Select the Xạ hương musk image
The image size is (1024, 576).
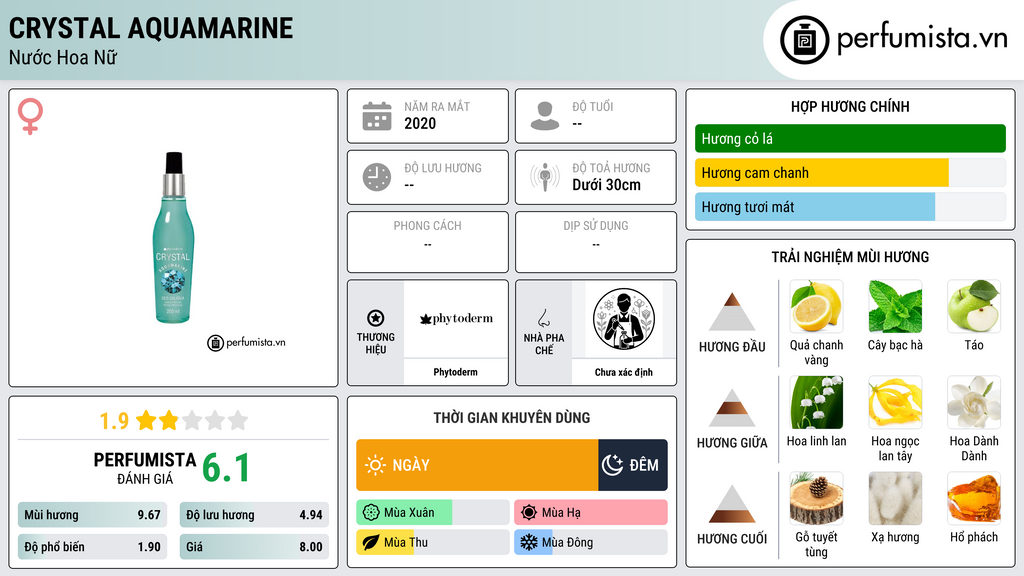pyautogui.click(x=895, y=499)
